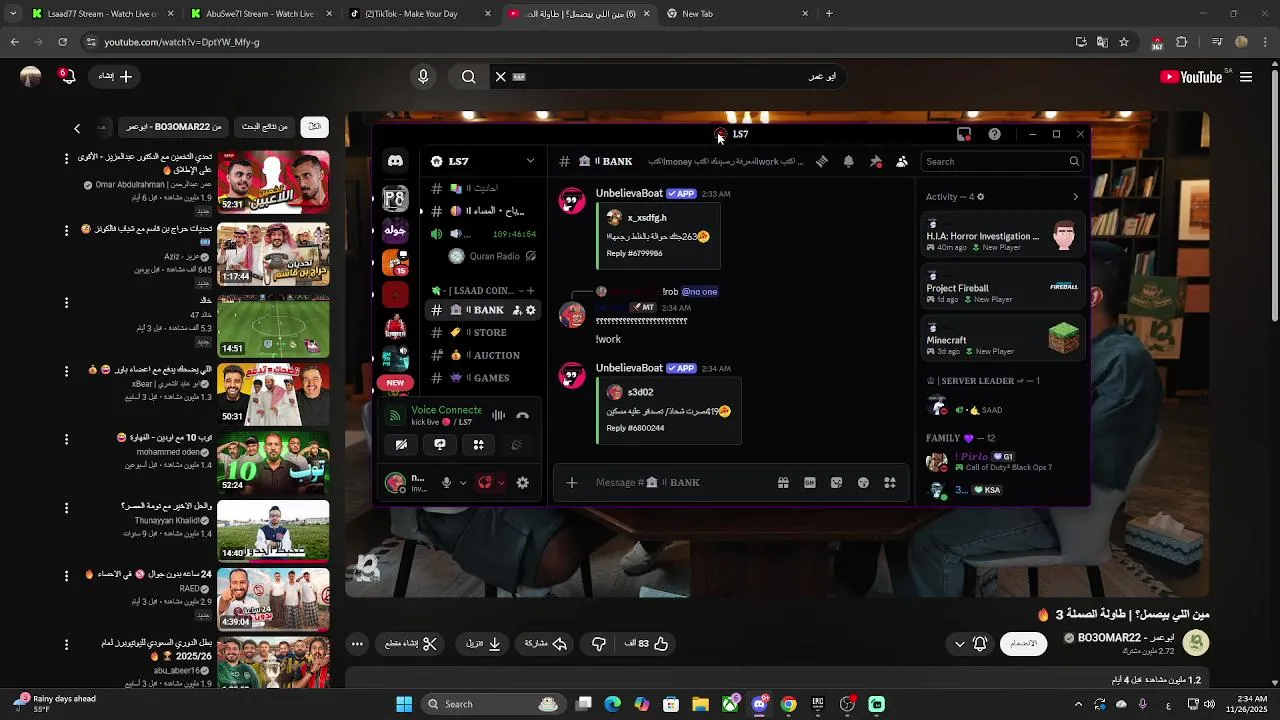The height and width of the screenshot is (720, 1280).
Task: Click the plus attachment button in Discord
Action: pos(571,483)
